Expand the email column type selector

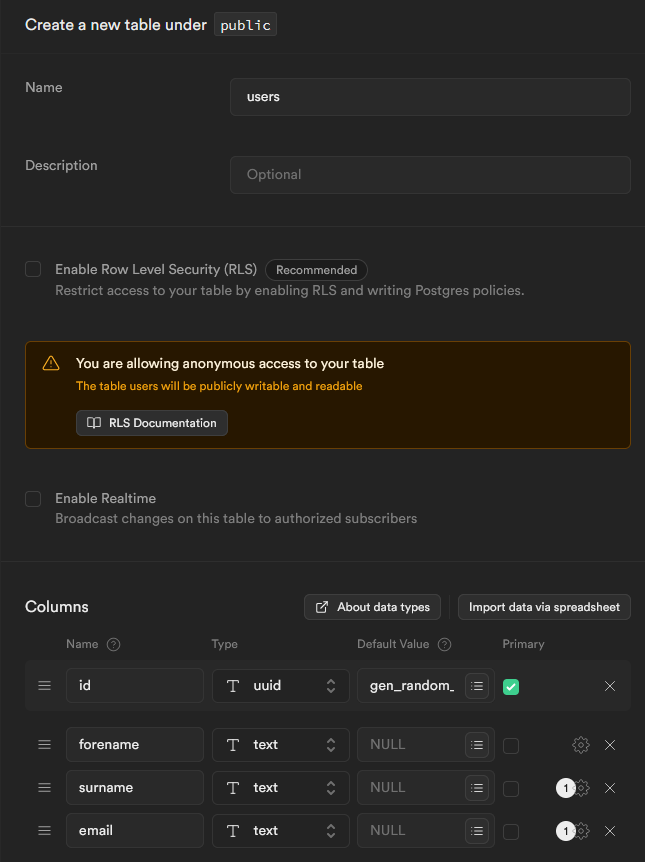tap(281, 831)
